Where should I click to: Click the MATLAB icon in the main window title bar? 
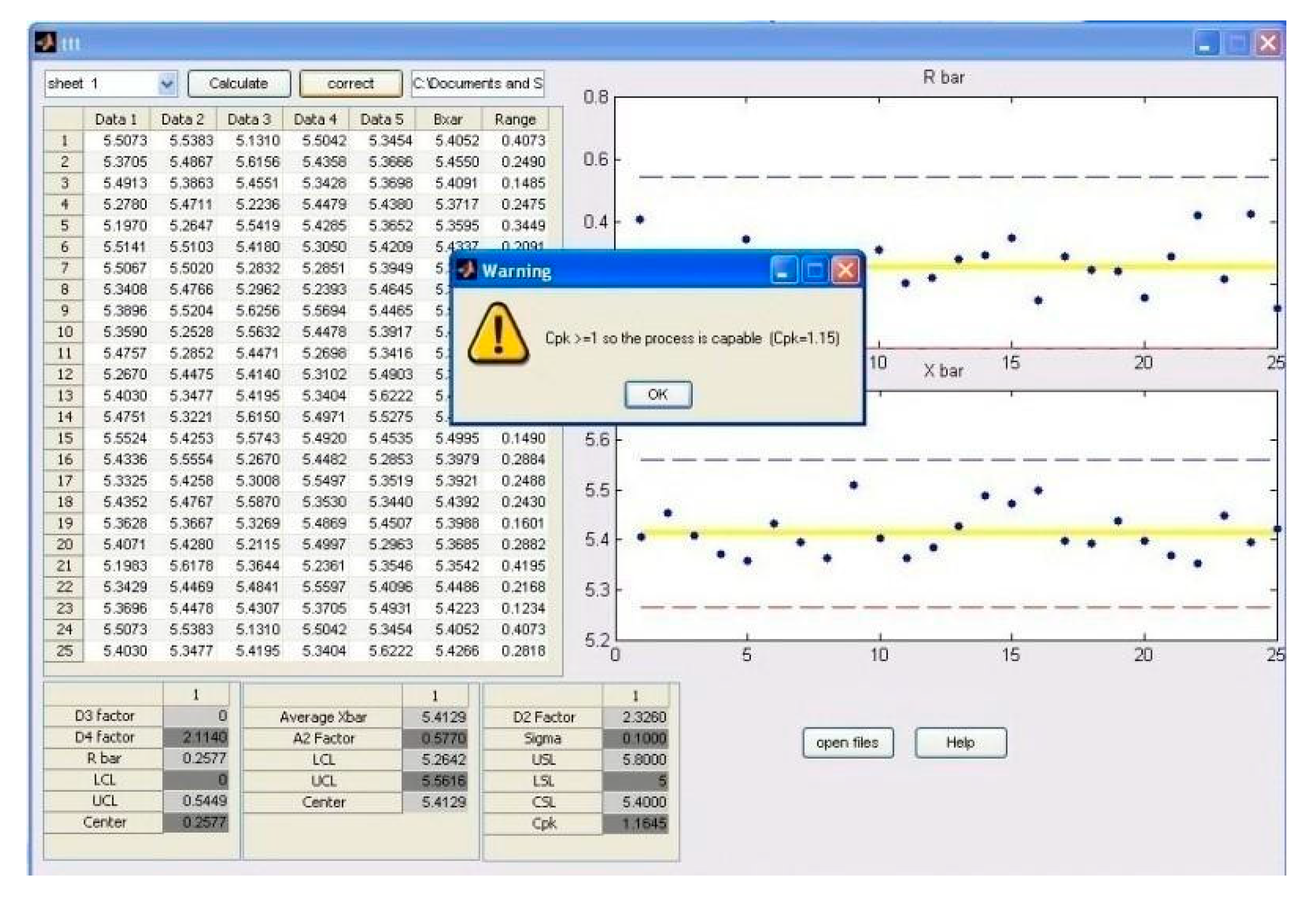click(46, 42)
